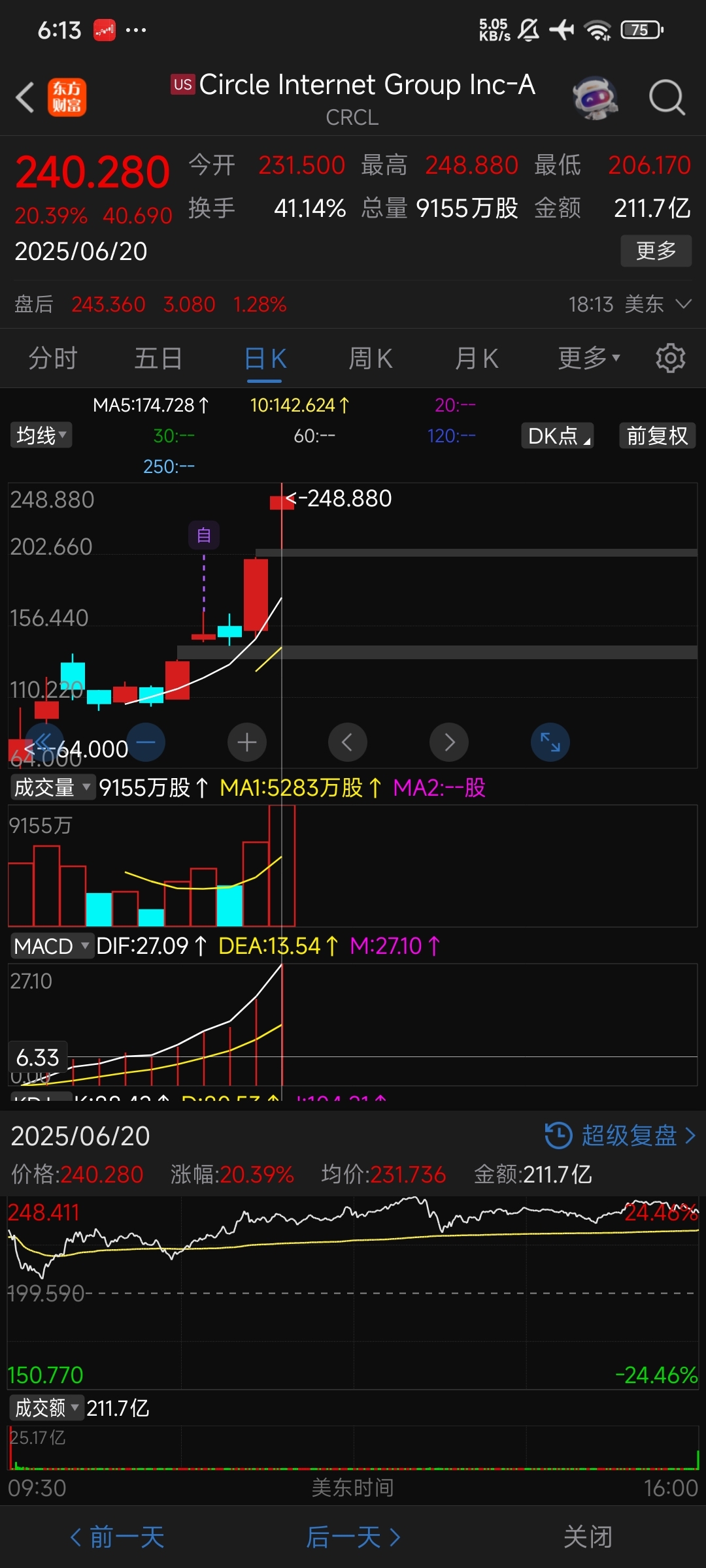
Task: Zoom in chart with plus button
Action: [247, 742]
